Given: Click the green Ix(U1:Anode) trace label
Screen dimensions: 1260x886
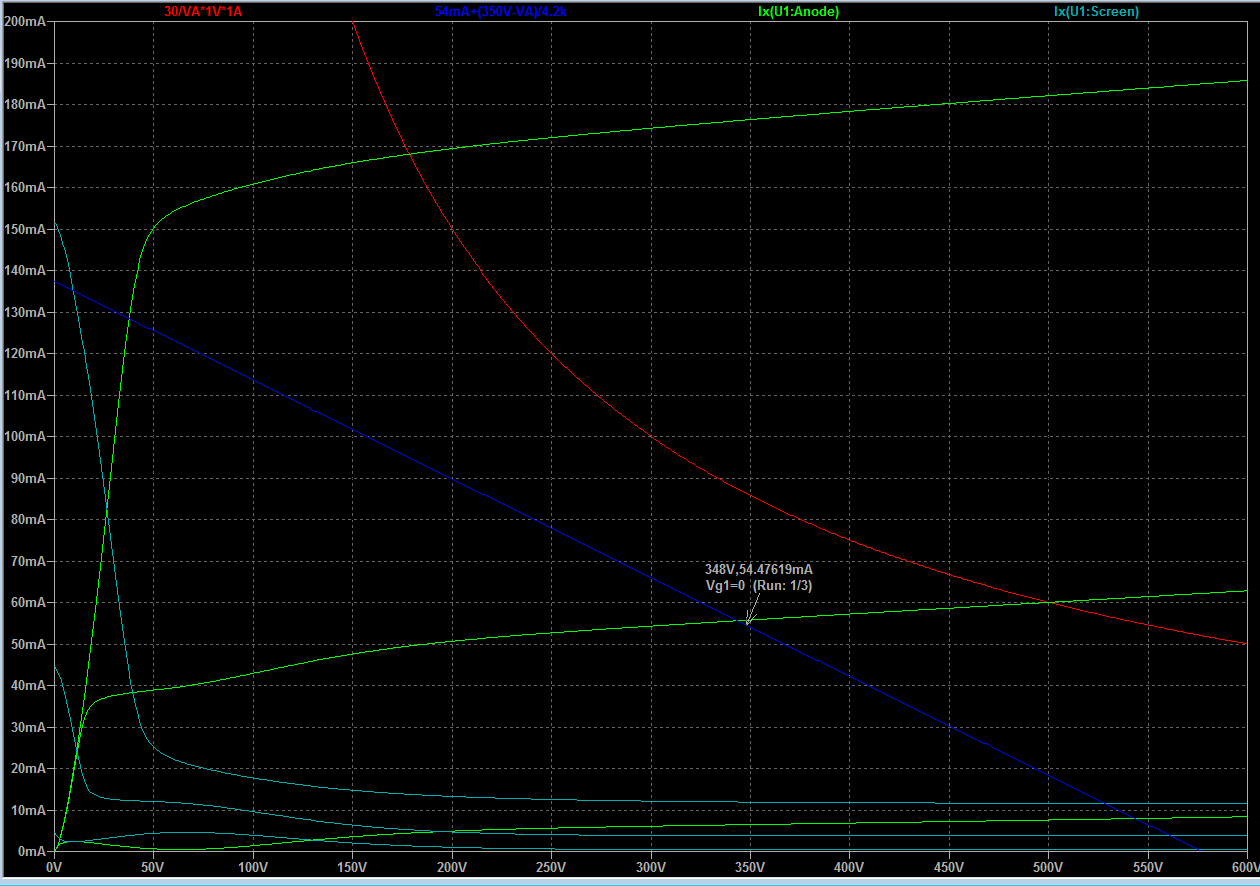Looking at the screenshot, I should (798, 11).
